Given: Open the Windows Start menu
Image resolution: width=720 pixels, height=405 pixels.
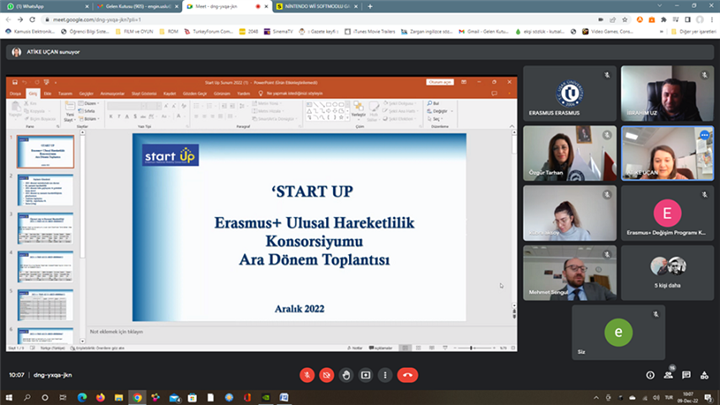Looking at the screenshot, I should point(8,397).
